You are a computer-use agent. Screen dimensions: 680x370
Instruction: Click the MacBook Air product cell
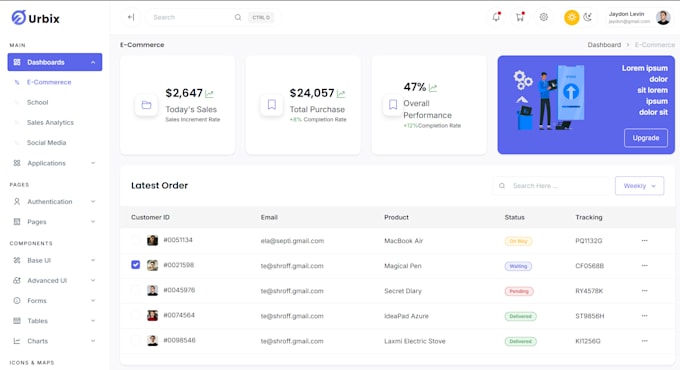coord(403,241)
